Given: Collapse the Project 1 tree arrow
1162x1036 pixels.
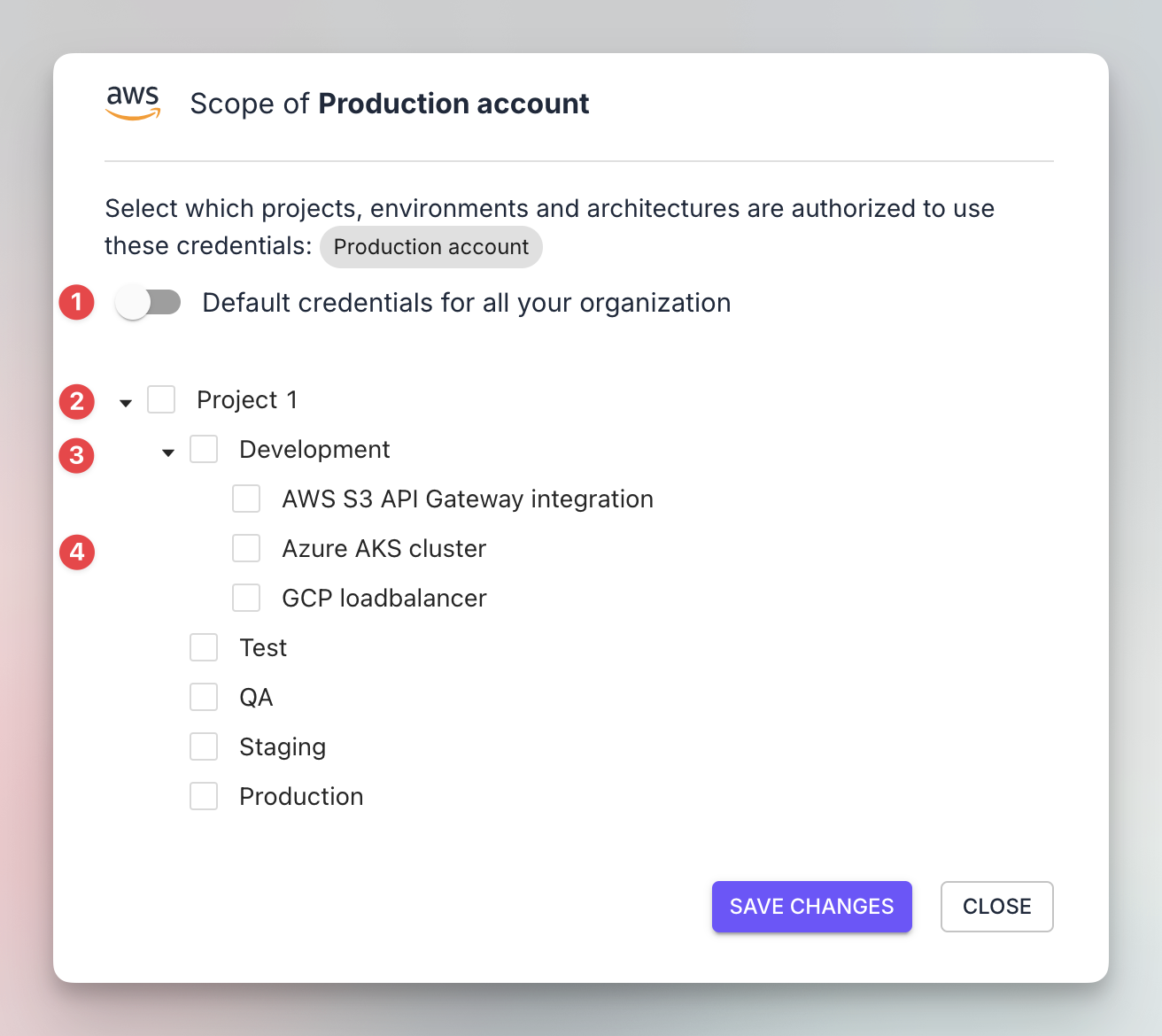Looking at the screenshot, I should pyautogui.click(x=126, y=403).
